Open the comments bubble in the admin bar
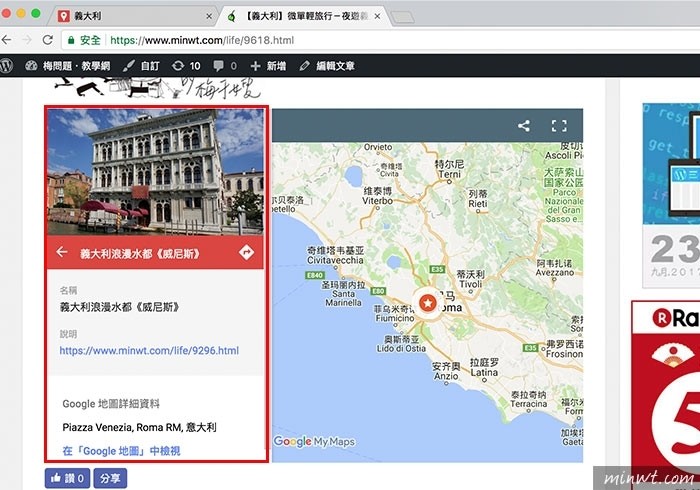Image resolution: width=700 pixels, height=490 pixels. [224, 65]
